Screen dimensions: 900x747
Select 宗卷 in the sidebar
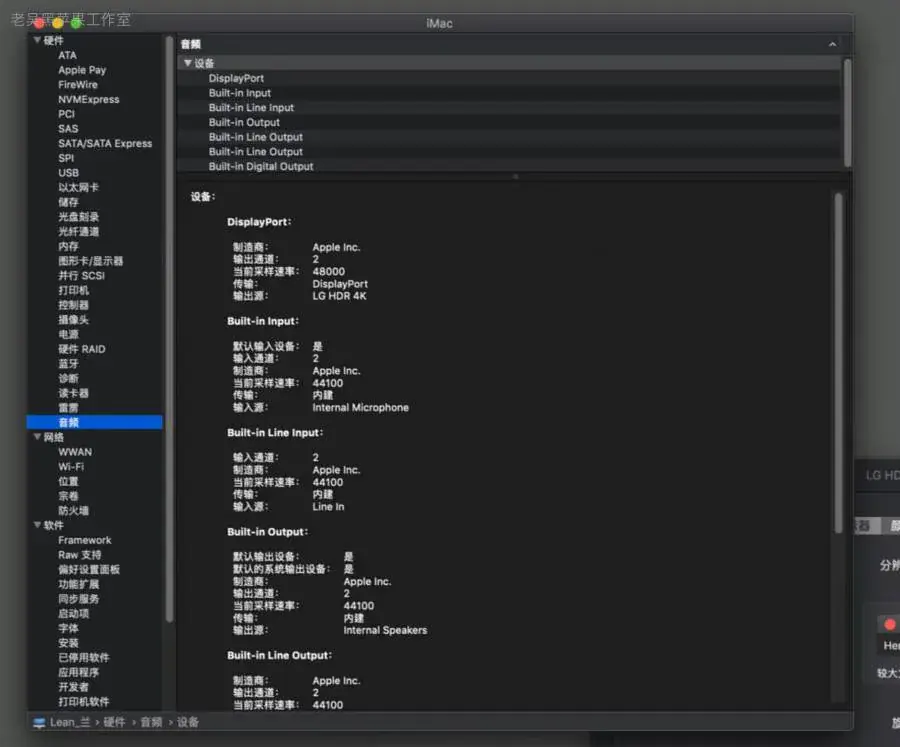click(x=68, y=496)
